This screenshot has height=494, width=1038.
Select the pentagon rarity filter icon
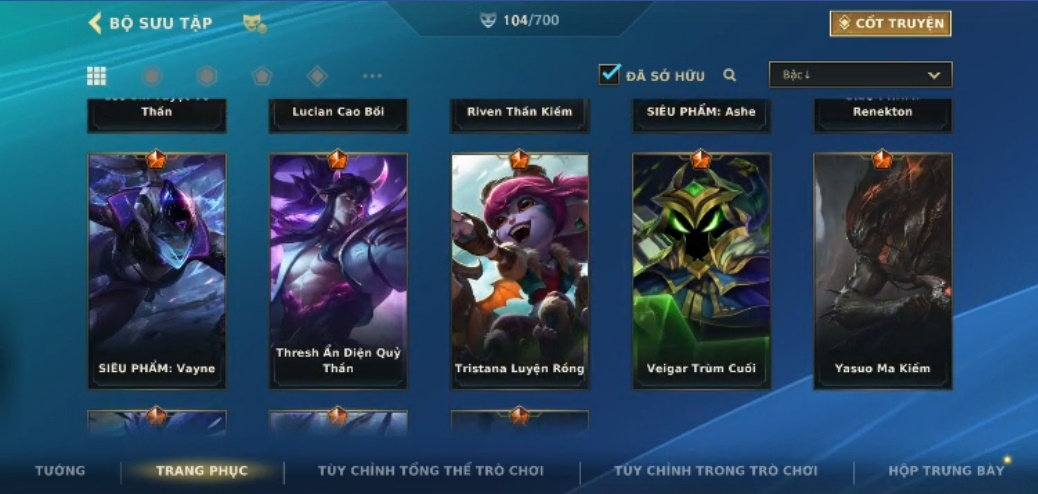262,76
